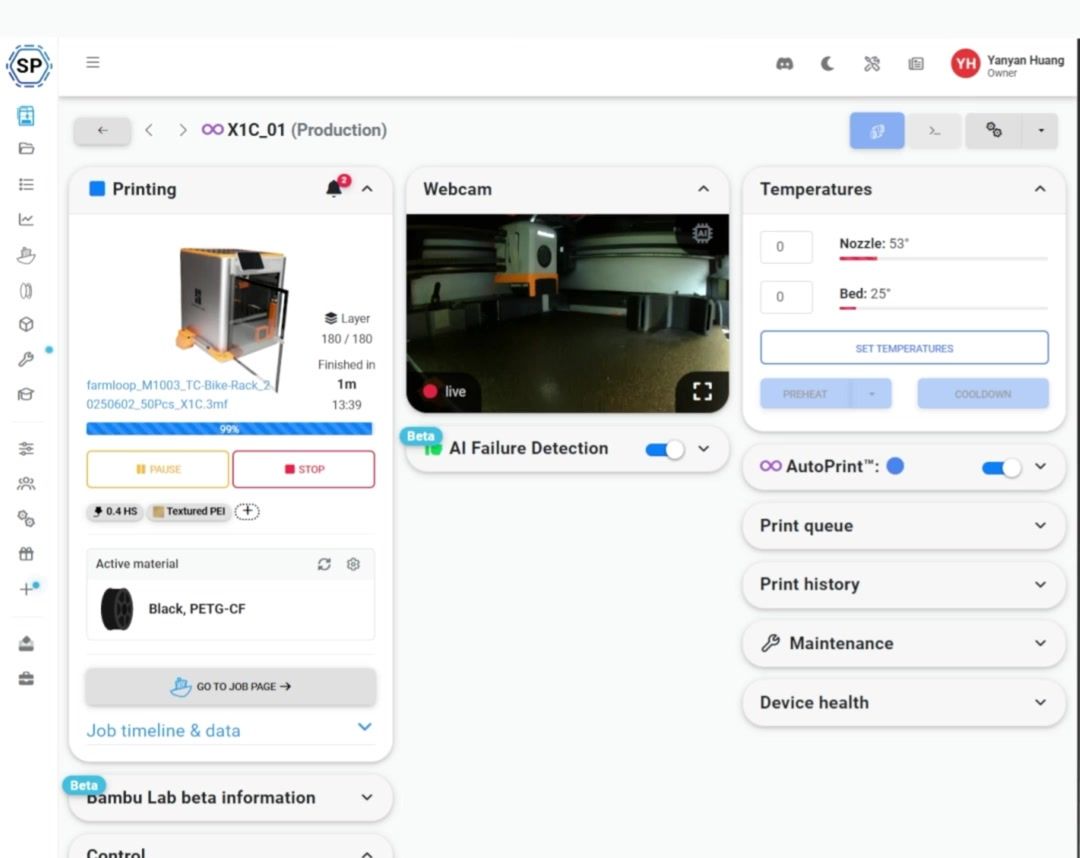Open the files folder icon in sidebar
This screenshot has width=1080, height=858.
pos(26,149)
